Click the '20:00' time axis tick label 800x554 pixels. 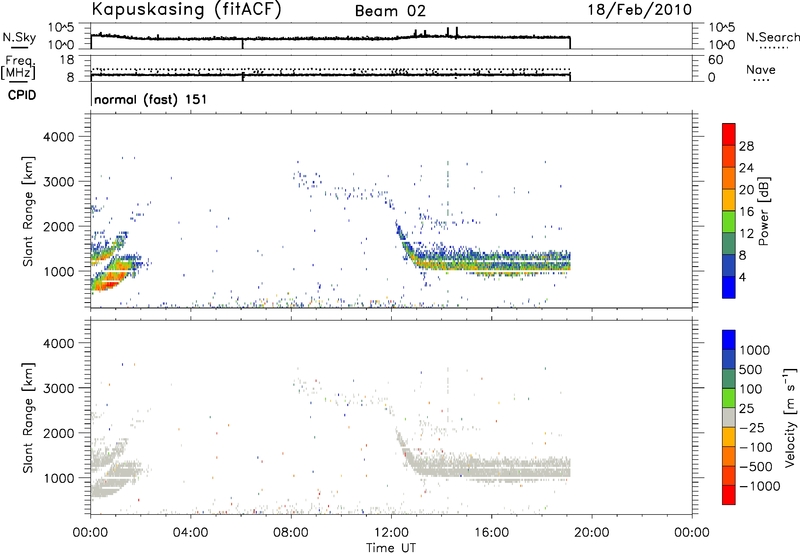[592, 533]
